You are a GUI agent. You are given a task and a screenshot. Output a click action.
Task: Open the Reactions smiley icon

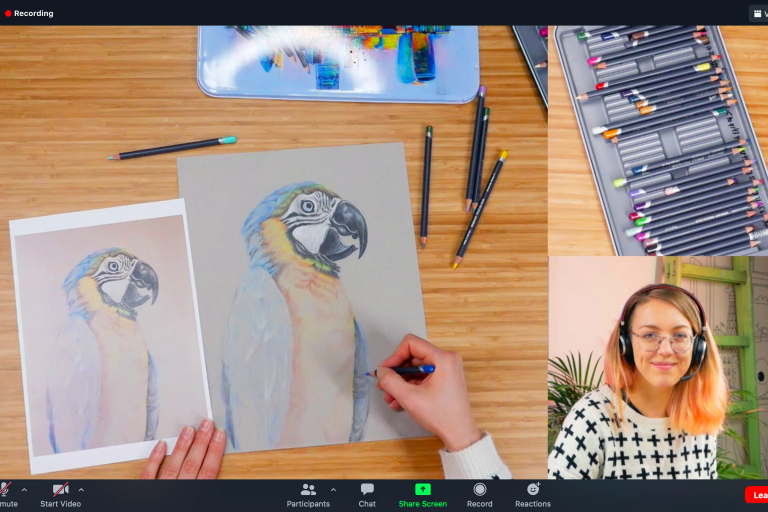pyautogui.click(x=533, y=489)
